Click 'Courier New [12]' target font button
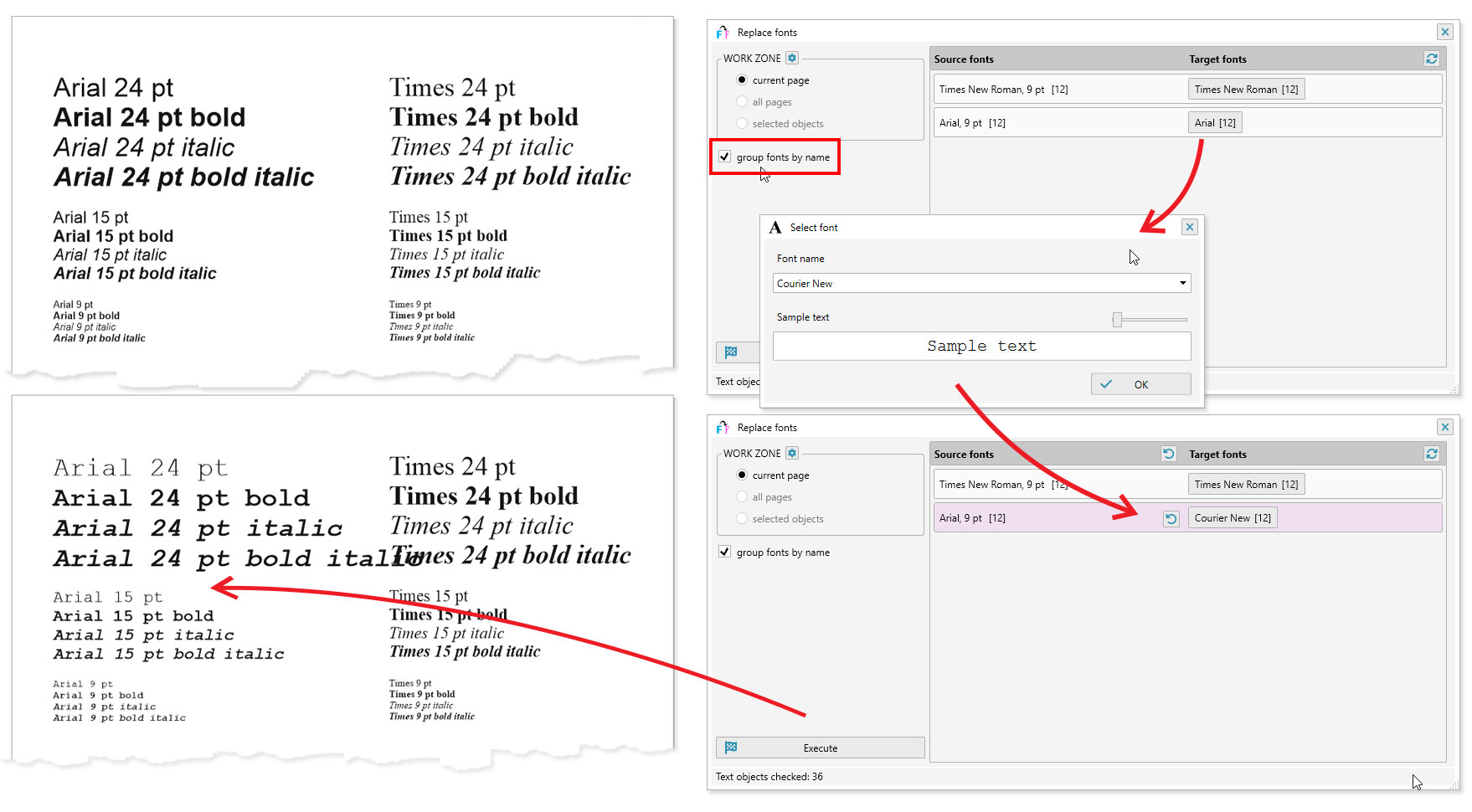 tap(1233, 518)
